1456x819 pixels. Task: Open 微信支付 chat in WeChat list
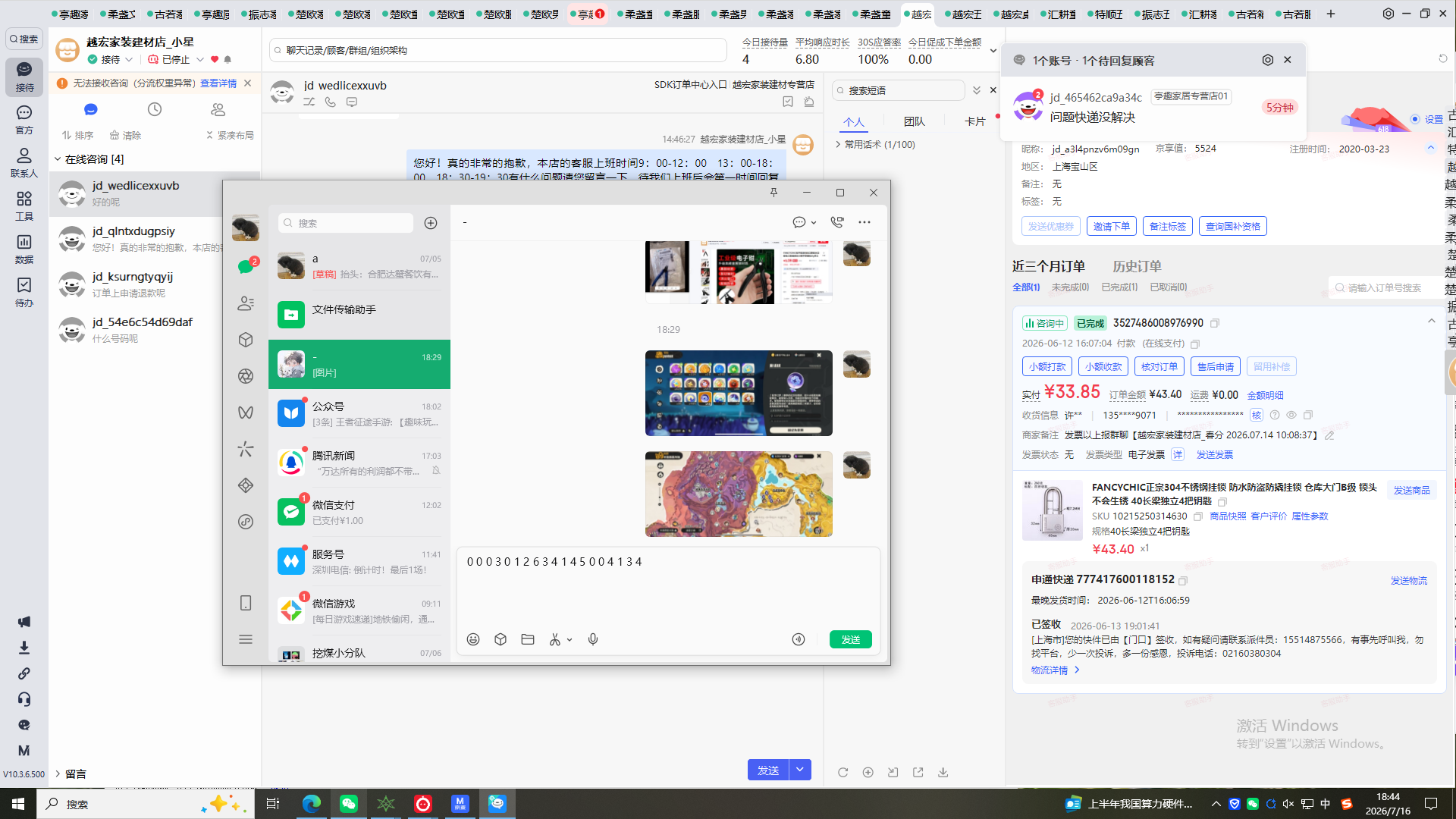pos(359,513)
